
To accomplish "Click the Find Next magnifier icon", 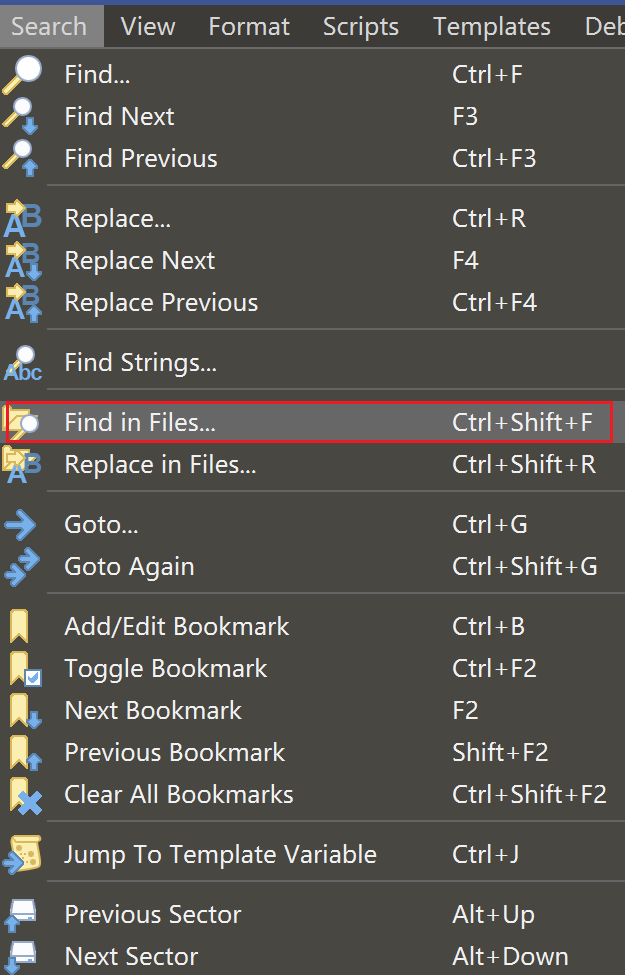I will coord(22,117).
